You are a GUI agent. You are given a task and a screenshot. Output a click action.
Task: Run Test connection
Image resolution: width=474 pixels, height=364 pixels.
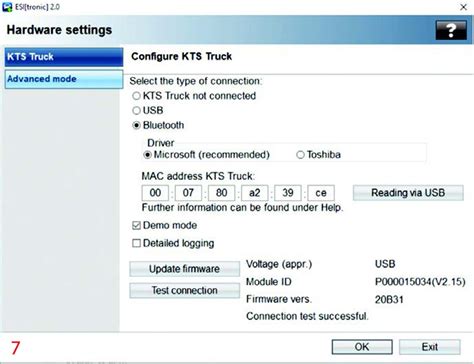click(x=184, y=290)
